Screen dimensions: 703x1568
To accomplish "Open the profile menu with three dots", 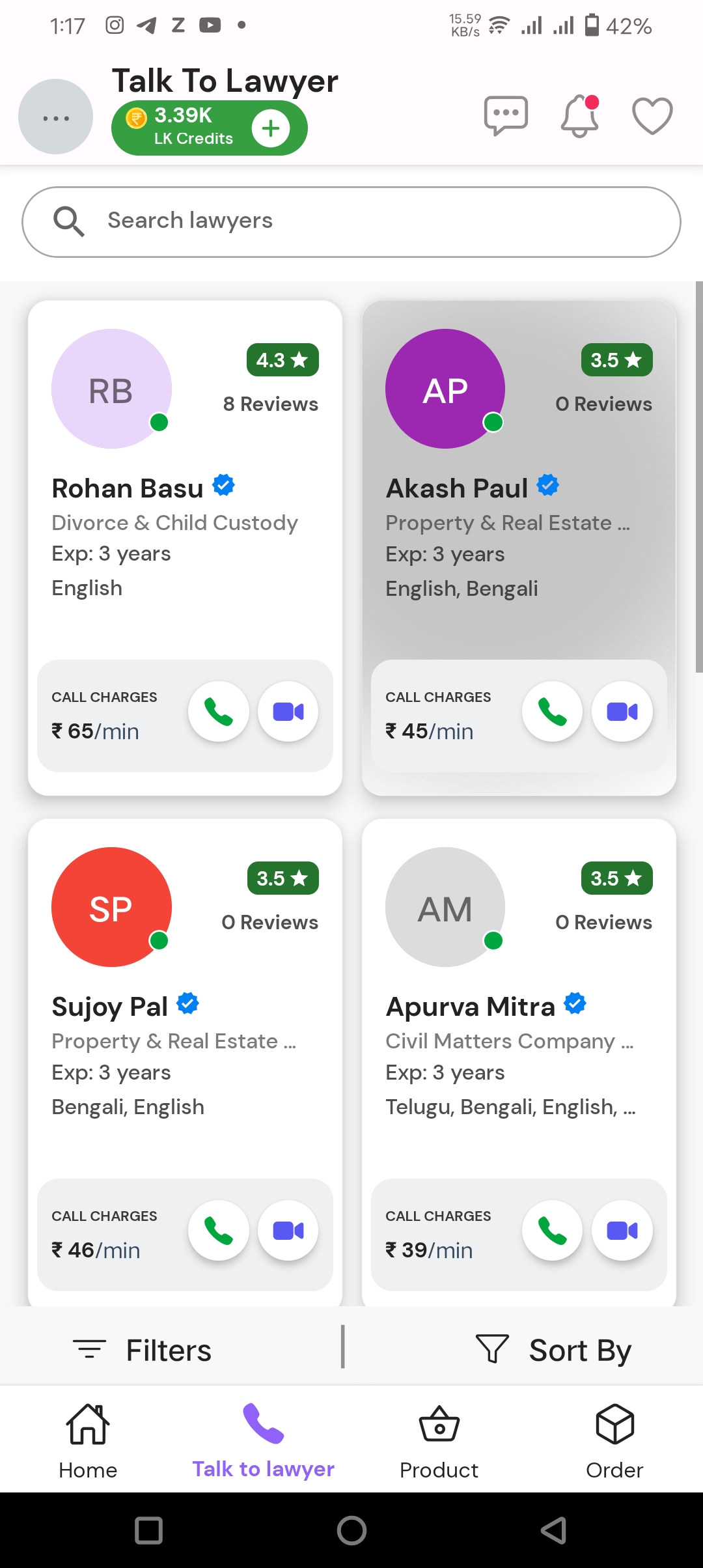I will click(56, 117).
